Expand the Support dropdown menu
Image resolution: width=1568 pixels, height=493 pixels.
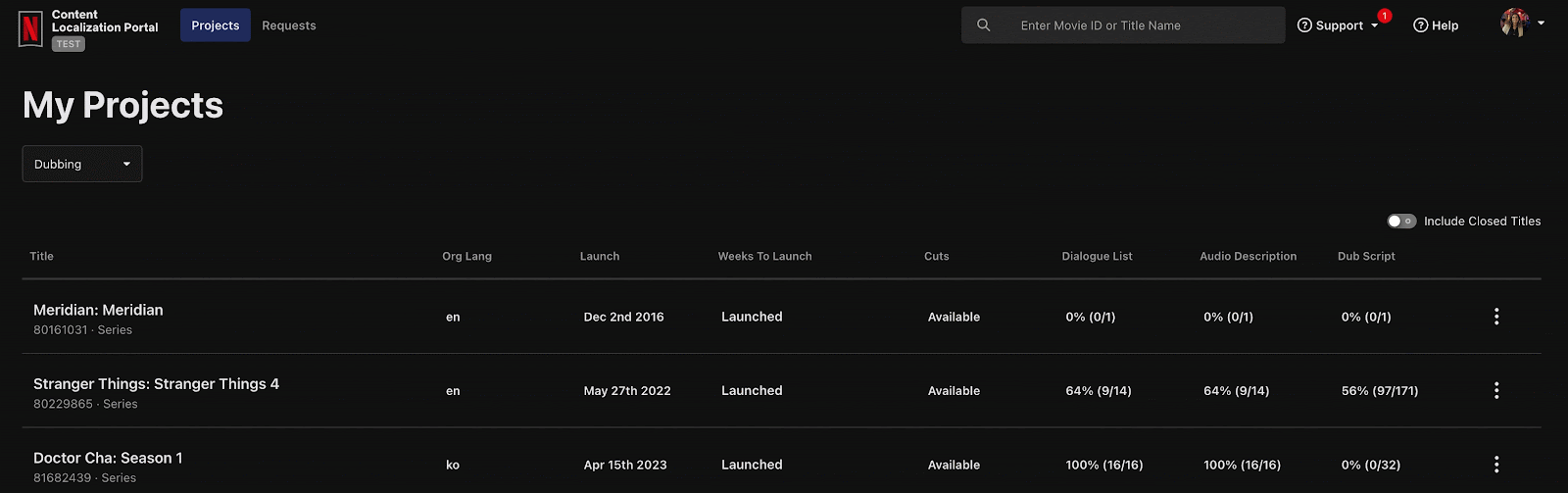[1338, 25]
